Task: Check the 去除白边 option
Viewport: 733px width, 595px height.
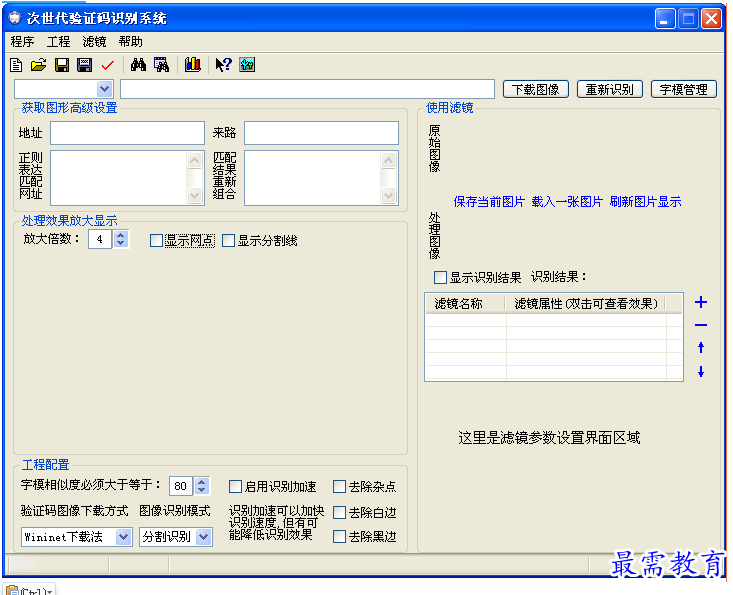Action: (x=339, y=513)
